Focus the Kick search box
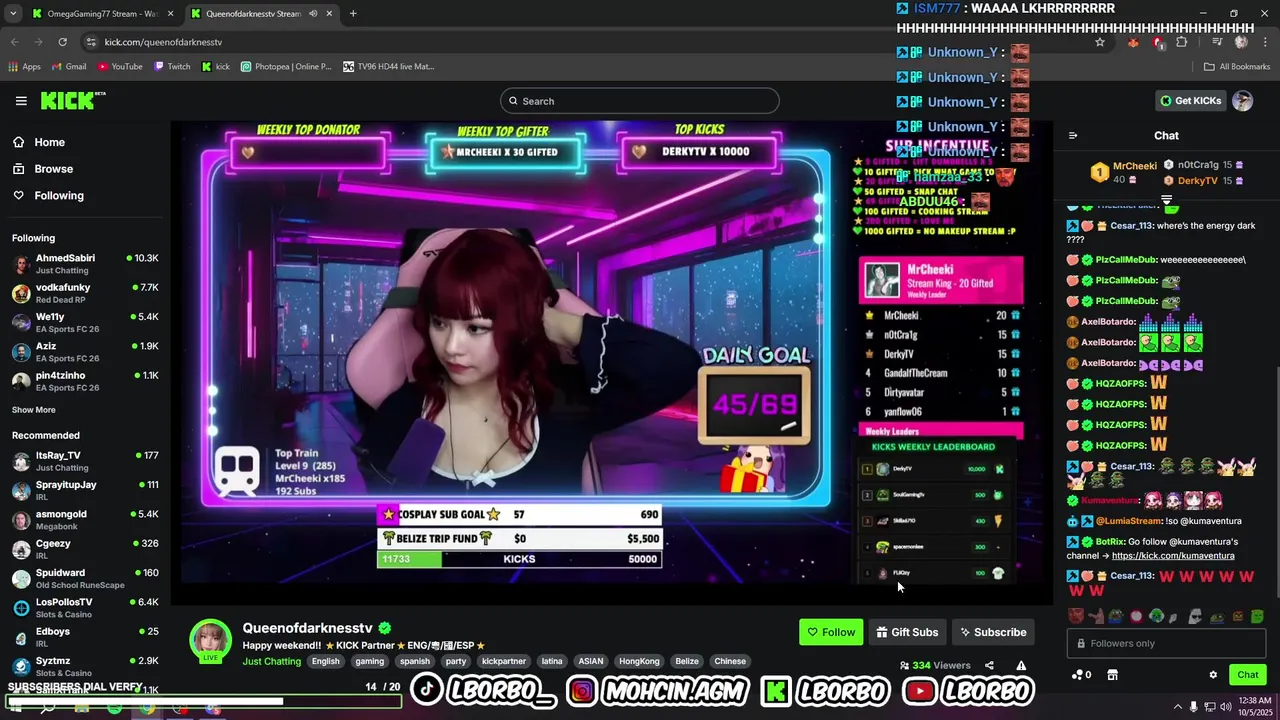 tap(640, 101)
